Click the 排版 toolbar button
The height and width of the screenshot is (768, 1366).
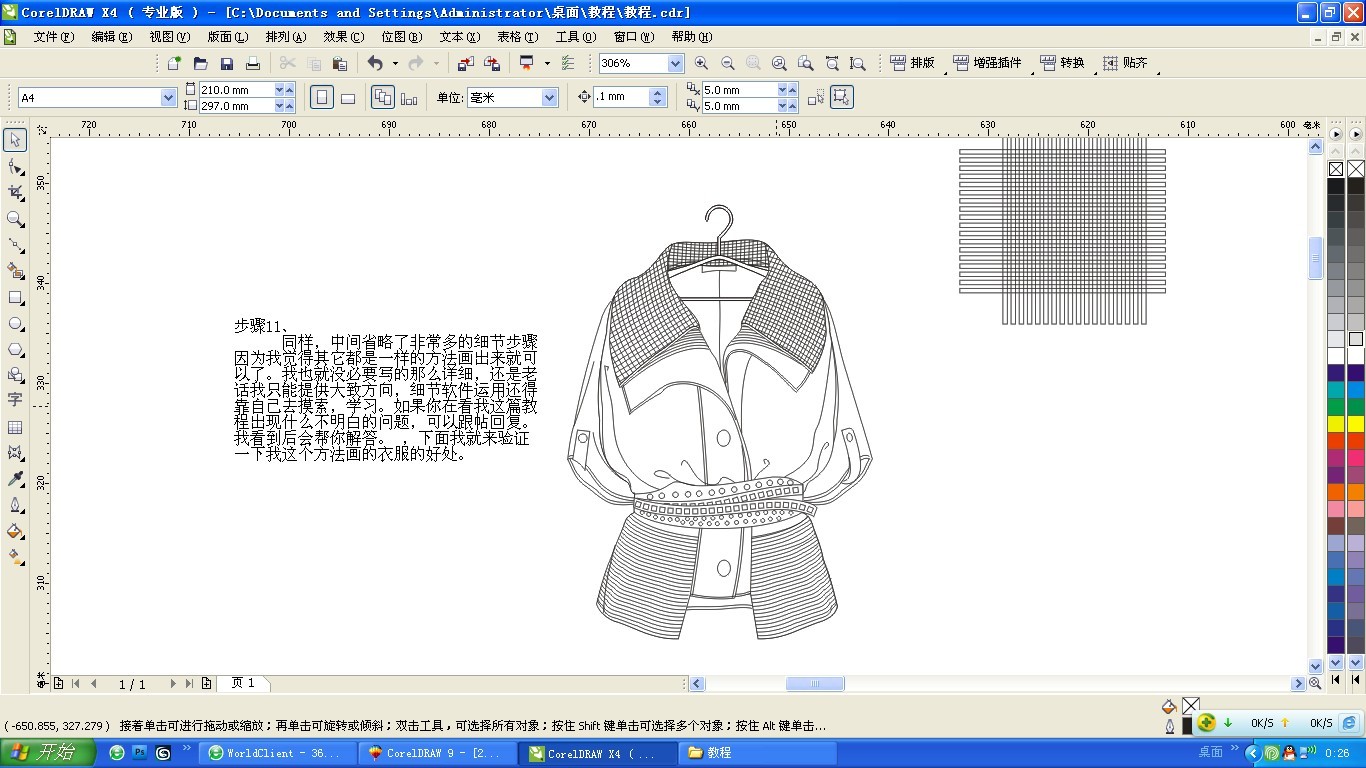coord(911,63)
